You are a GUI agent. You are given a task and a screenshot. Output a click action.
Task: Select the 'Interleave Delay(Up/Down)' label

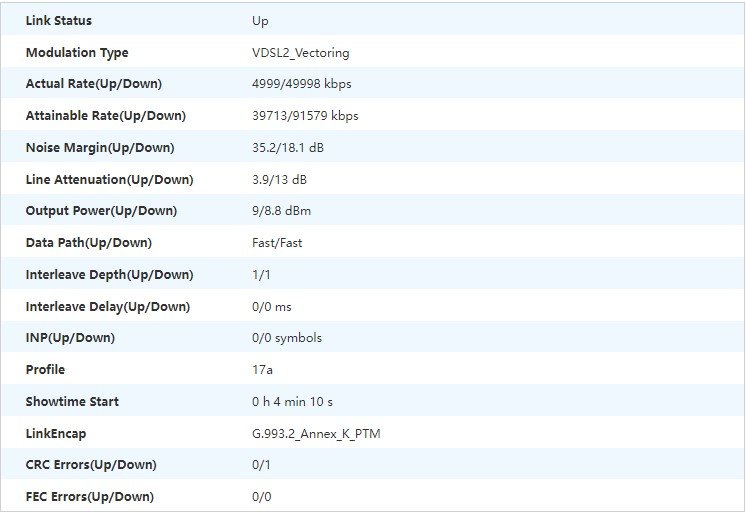(x=108, y=307)
